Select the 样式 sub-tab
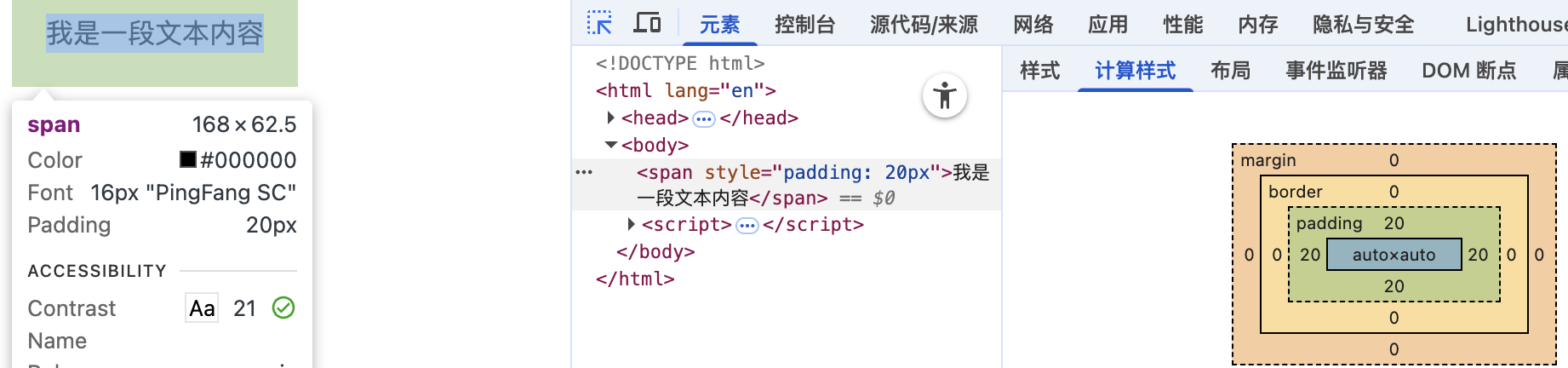 (x=1039, y=71)
